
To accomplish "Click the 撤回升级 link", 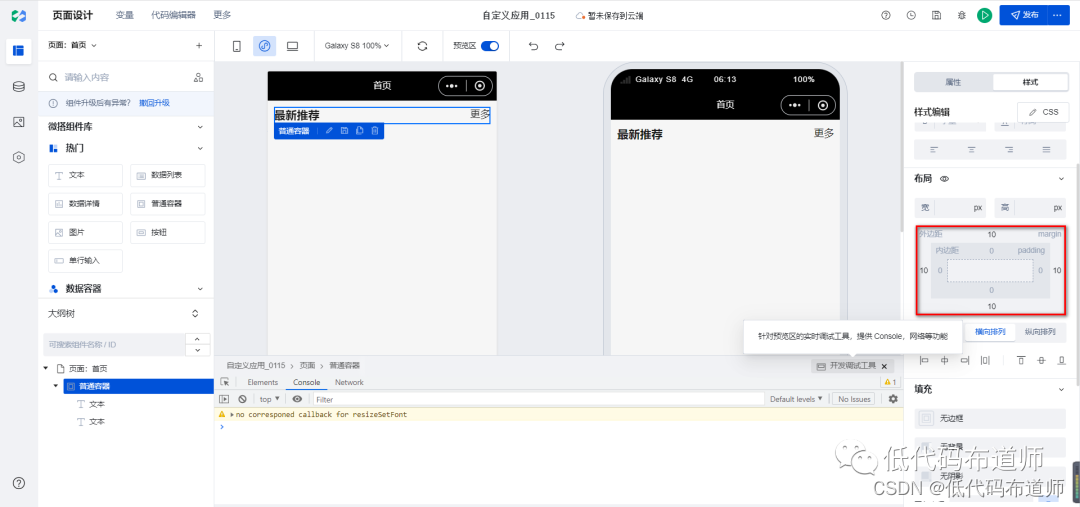I will (154, 103).
